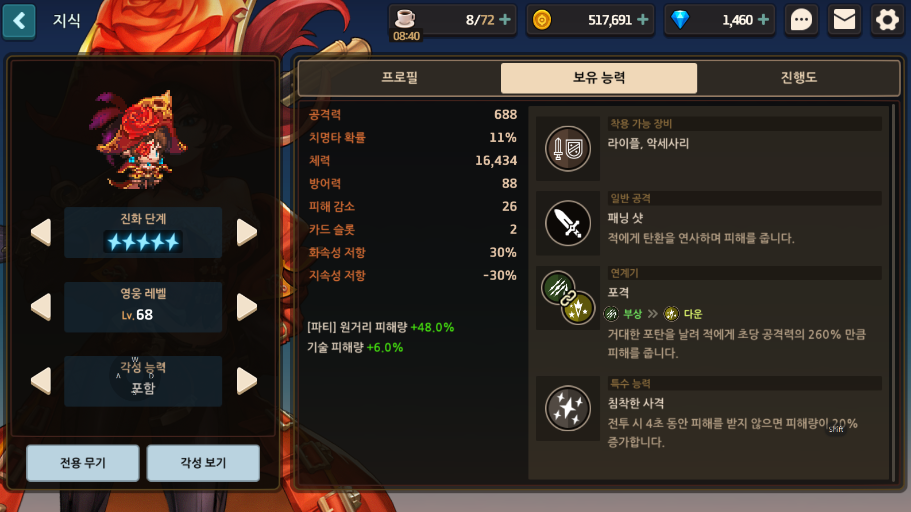Select the 착용 가능 장비 icon
The width and height of the screenshot is (911, 512).
pyautogui.click(x=568, y=149)
